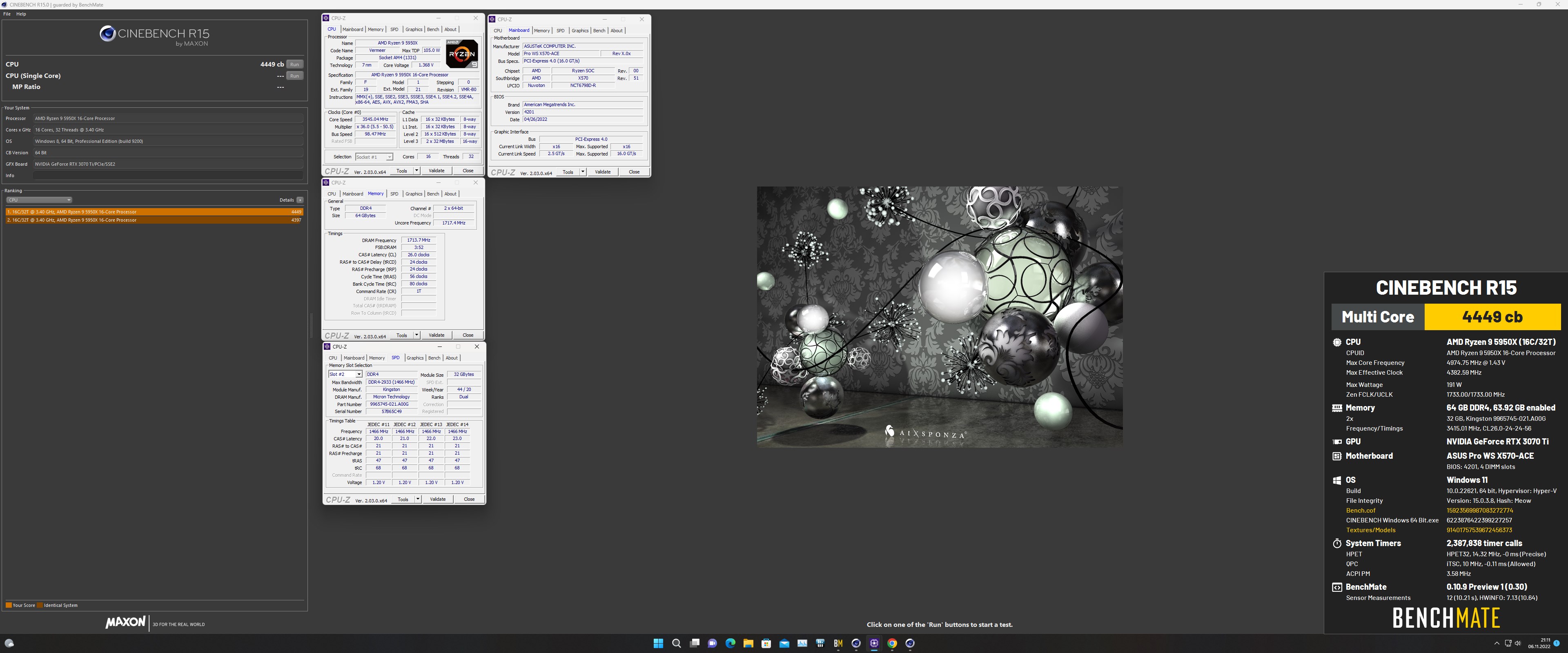Open taskbar Search magnifier

click(676, 643)
